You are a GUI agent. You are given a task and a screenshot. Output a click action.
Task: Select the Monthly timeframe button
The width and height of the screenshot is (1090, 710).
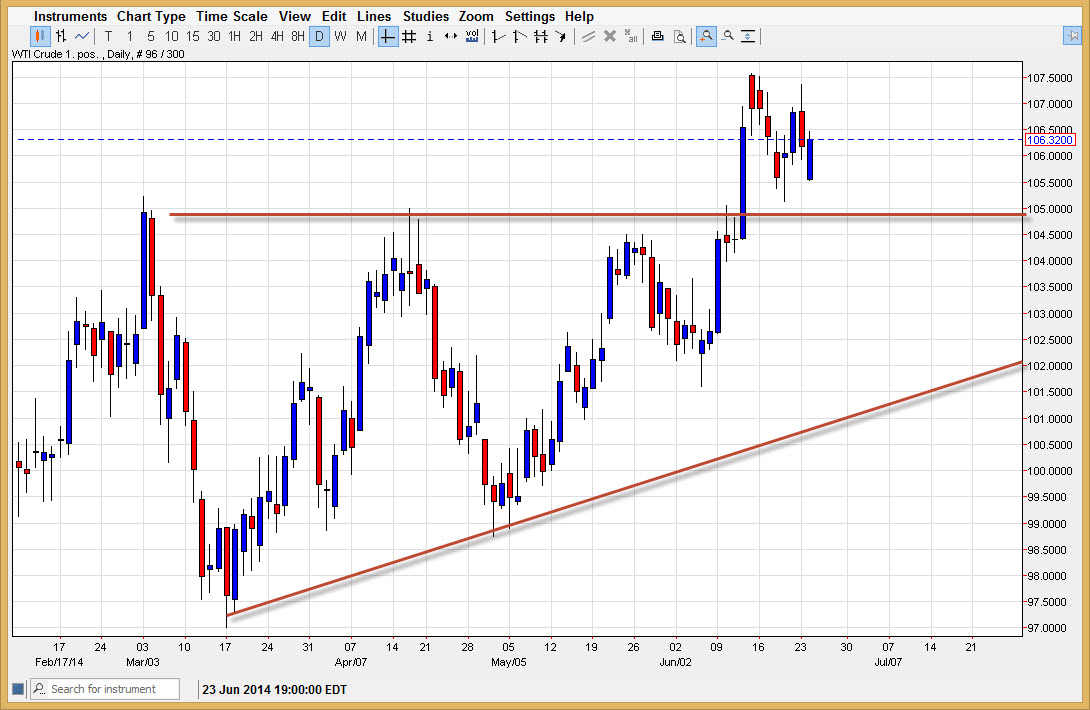[362, 36]
